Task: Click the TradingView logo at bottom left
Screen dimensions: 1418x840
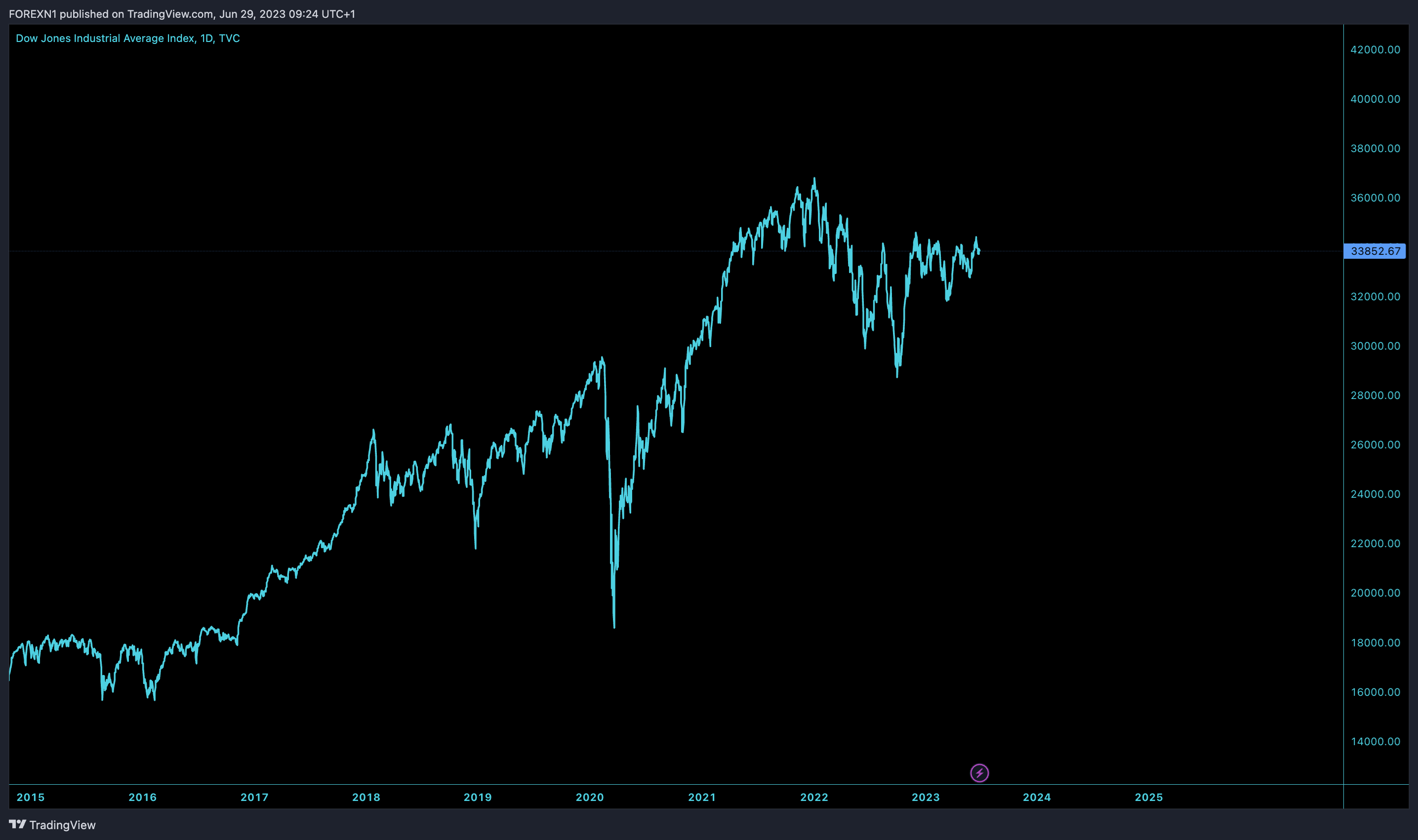Action: (x=52, y=825)
